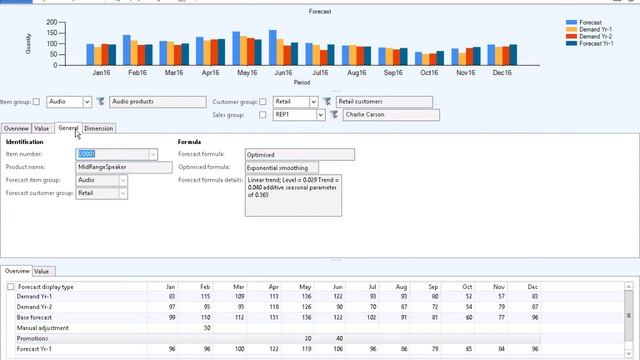640x360 pixels.
Task: Click the Forecast Yr-1 legend swatch
Action: [571, 43]
